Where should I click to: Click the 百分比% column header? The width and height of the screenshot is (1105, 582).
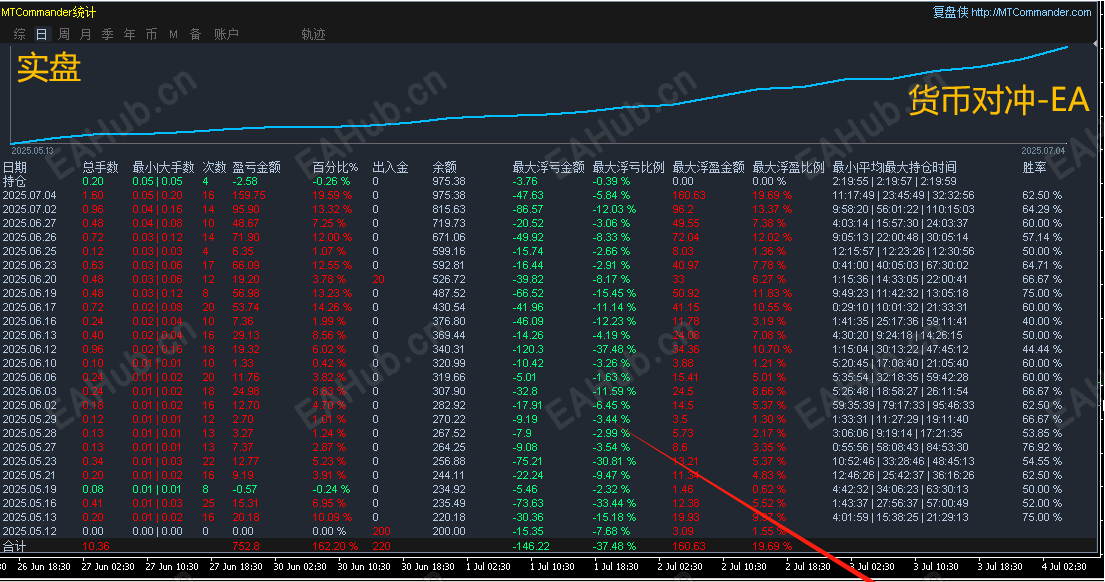pyautogui.click(x=335, y=167)
